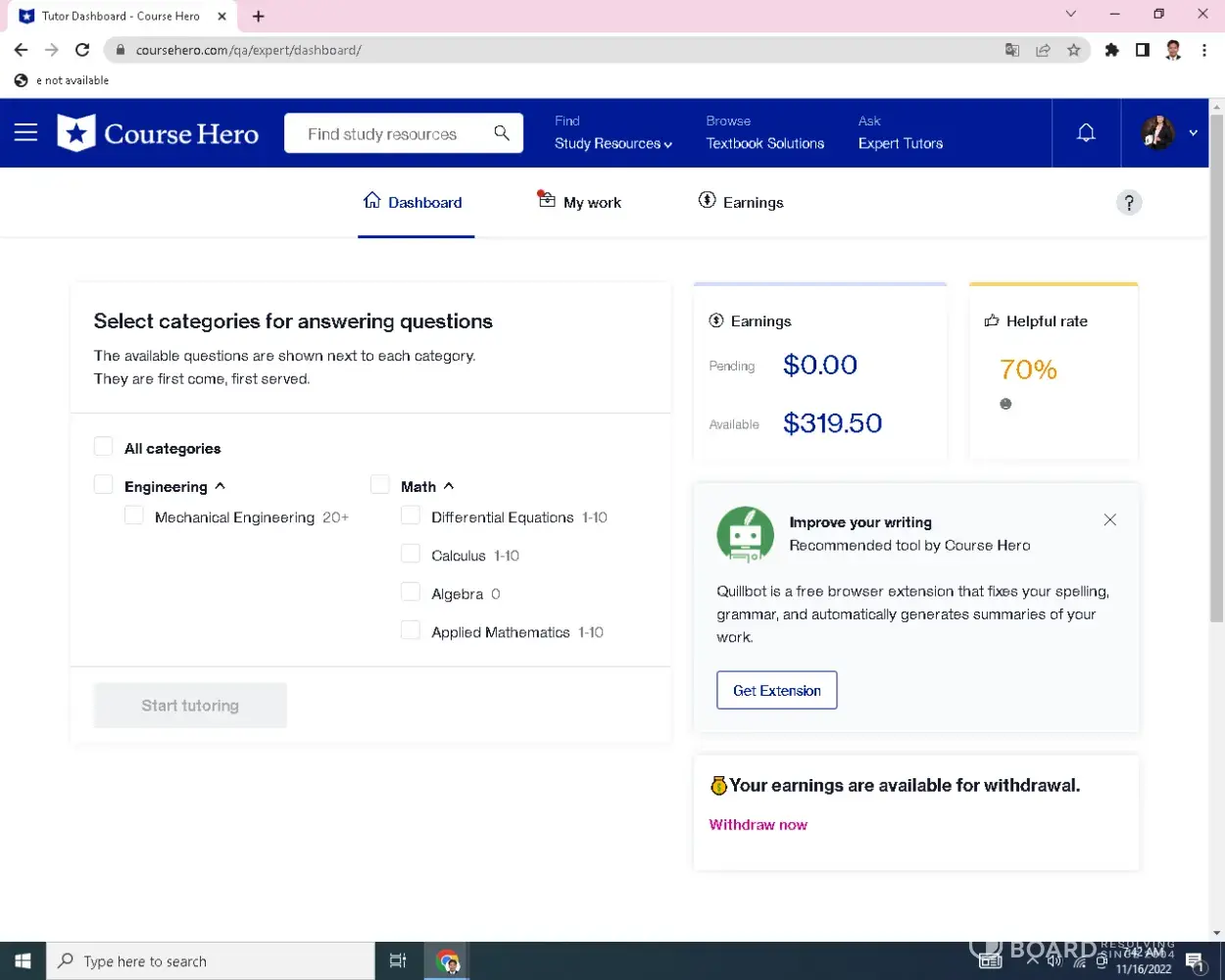The image size is (1225, 980).
Task: Enable the Mechanical Engineering checkbox
Action: pyautogui.click(x=134, y=516)
